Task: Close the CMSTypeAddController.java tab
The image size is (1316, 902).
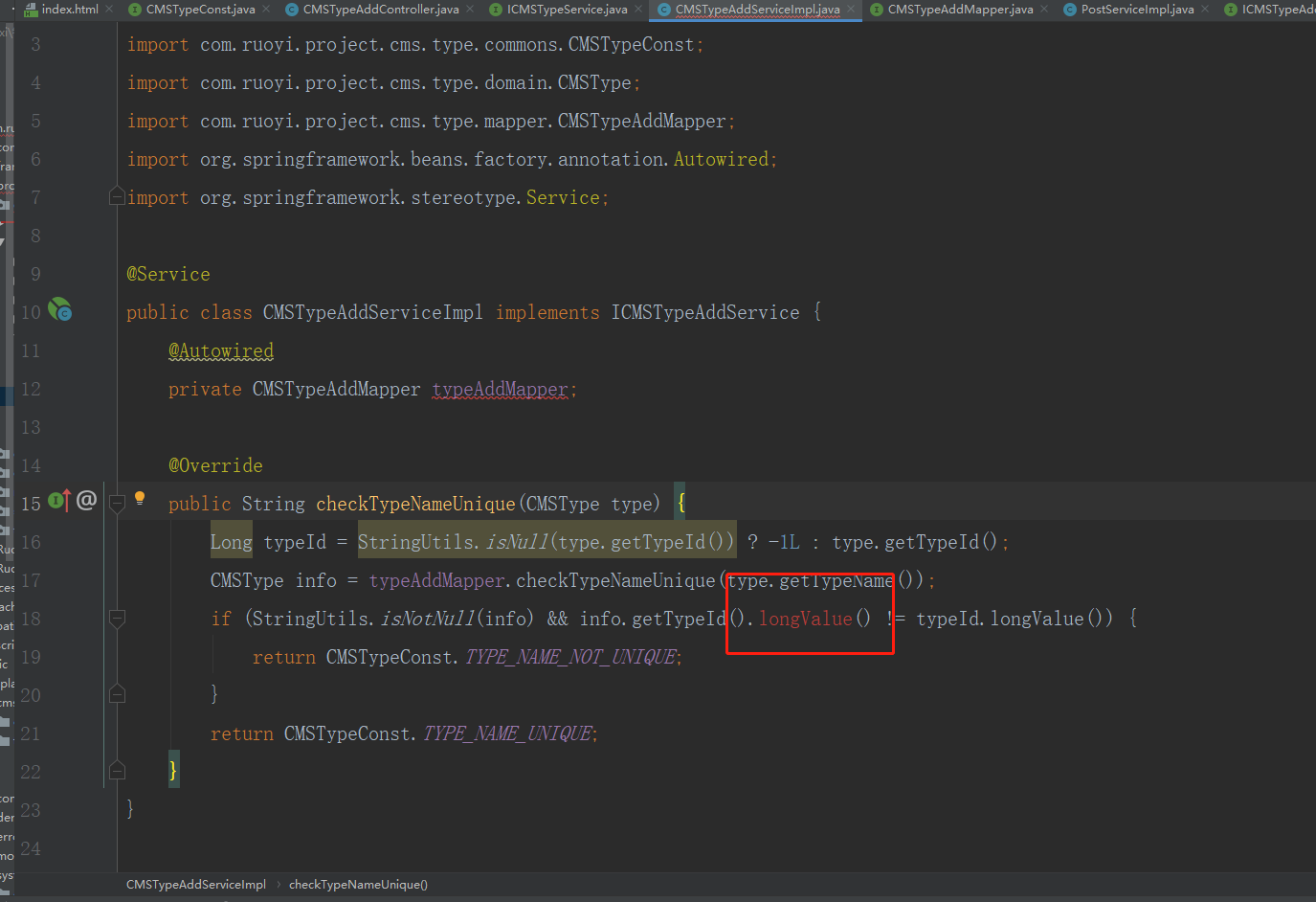Action: coord(470,10)
